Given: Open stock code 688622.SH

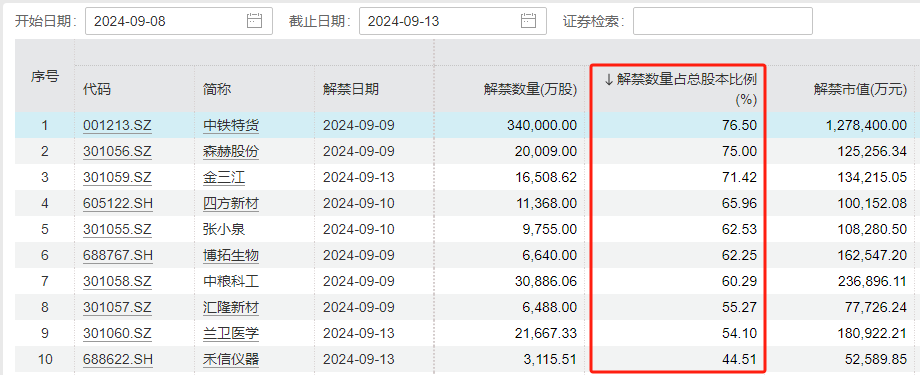Looking at the screenshot, I should point(117,359).
